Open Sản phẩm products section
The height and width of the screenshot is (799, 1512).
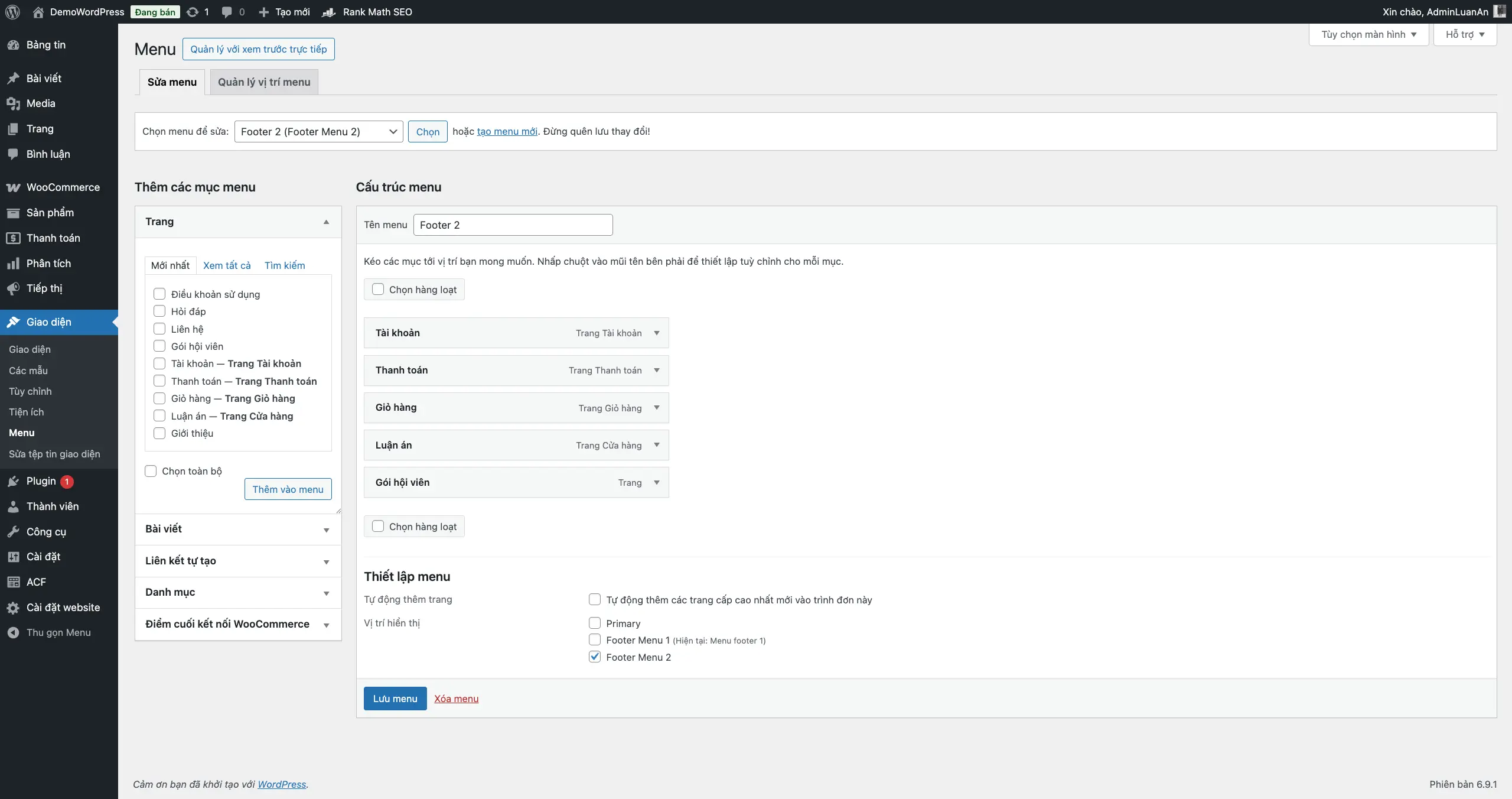pyautogui.click(x=51, y=213)
